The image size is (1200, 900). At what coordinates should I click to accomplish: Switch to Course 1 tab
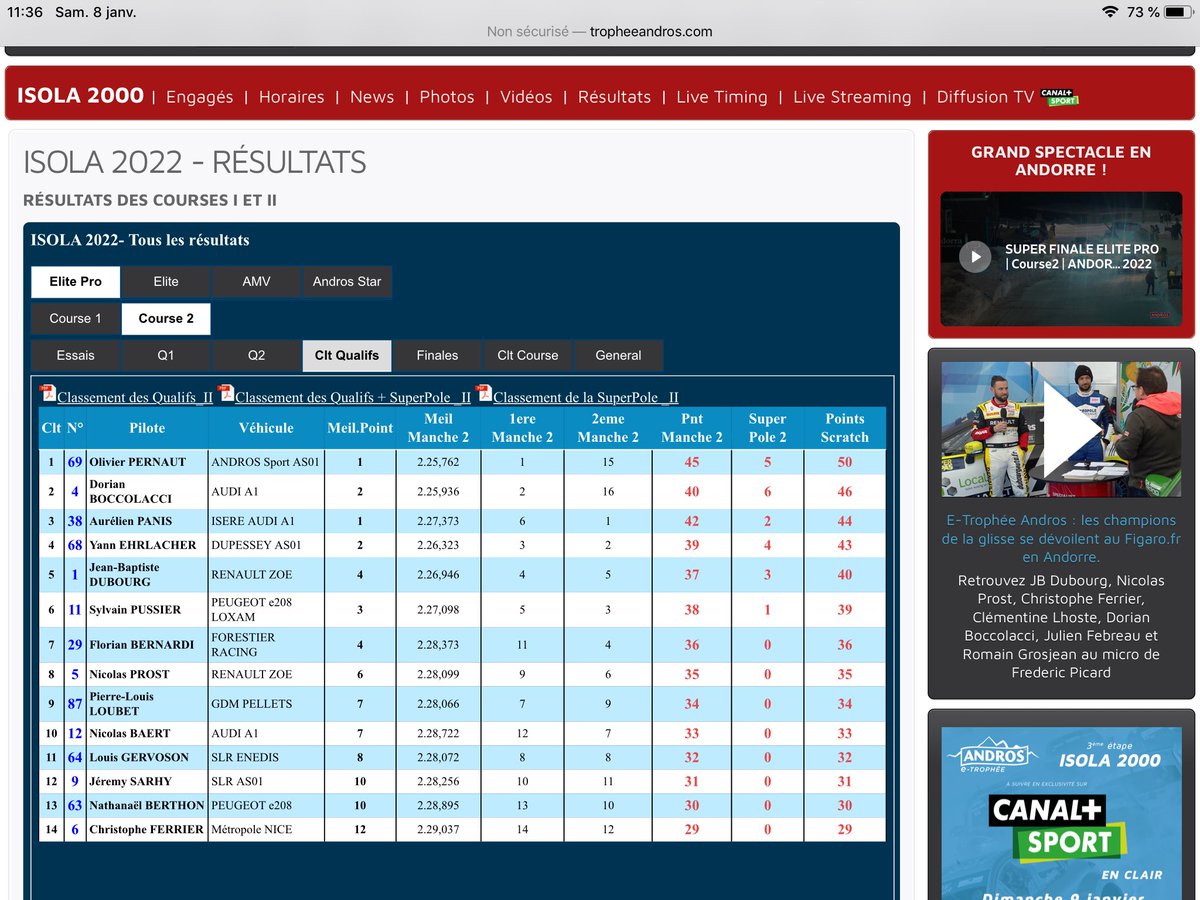coord(75,318)
